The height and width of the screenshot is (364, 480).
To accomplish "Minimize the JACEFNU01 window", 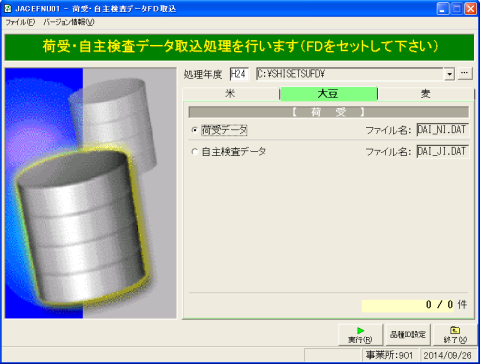I will pyautogui.click(x=443, y=9).
